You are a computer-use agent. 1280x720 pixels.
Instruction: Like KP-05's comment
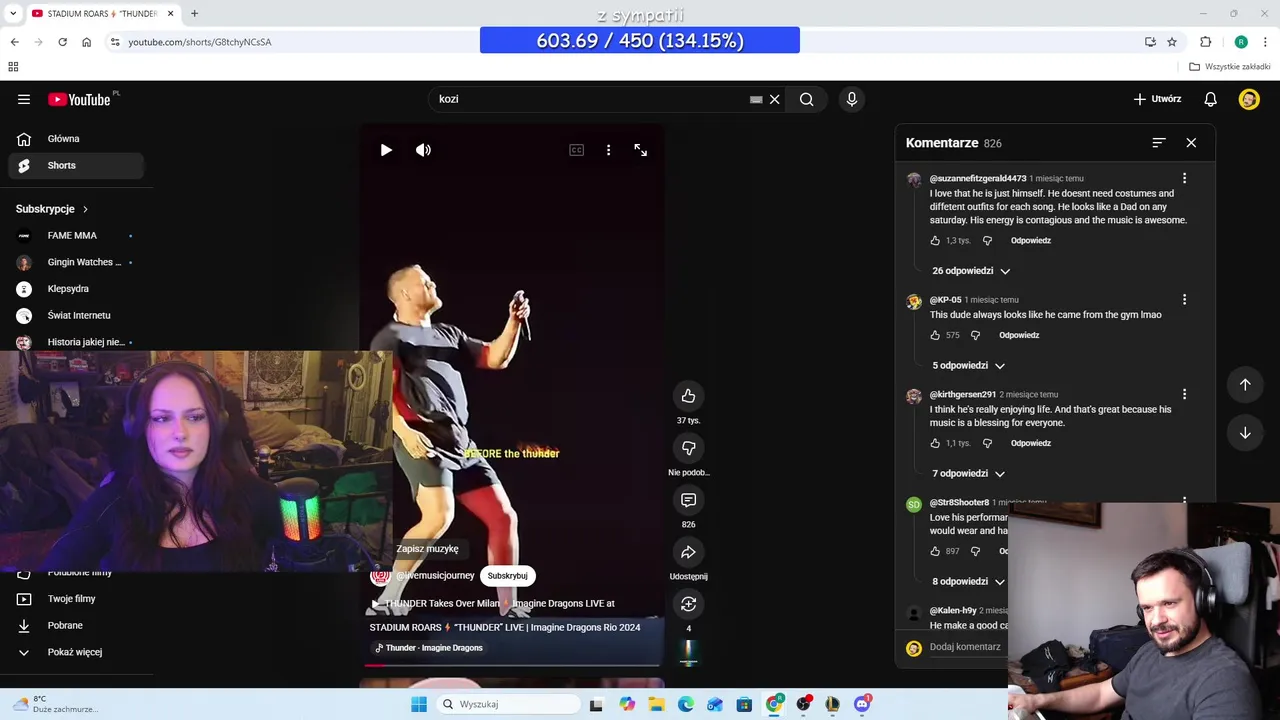(x=935, y=336)
